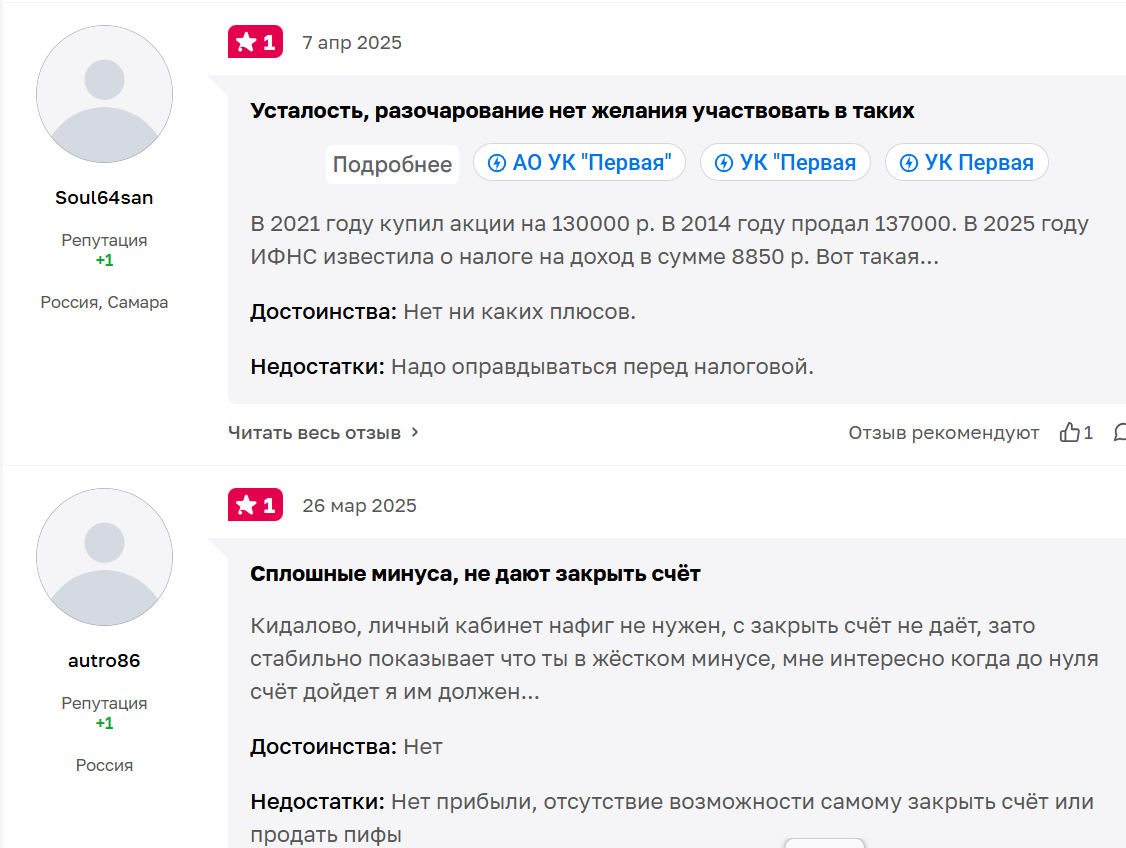Open autro86's profile by clicking username
1126x848 pixels.
pos(104,659)
